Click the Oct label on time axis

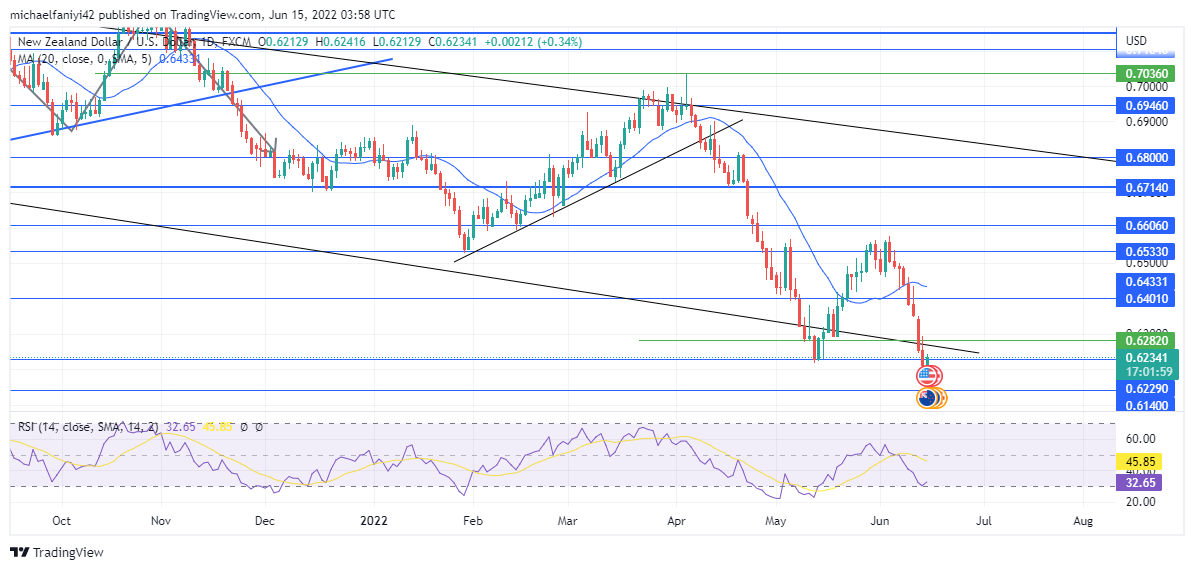tap(62, 521)
